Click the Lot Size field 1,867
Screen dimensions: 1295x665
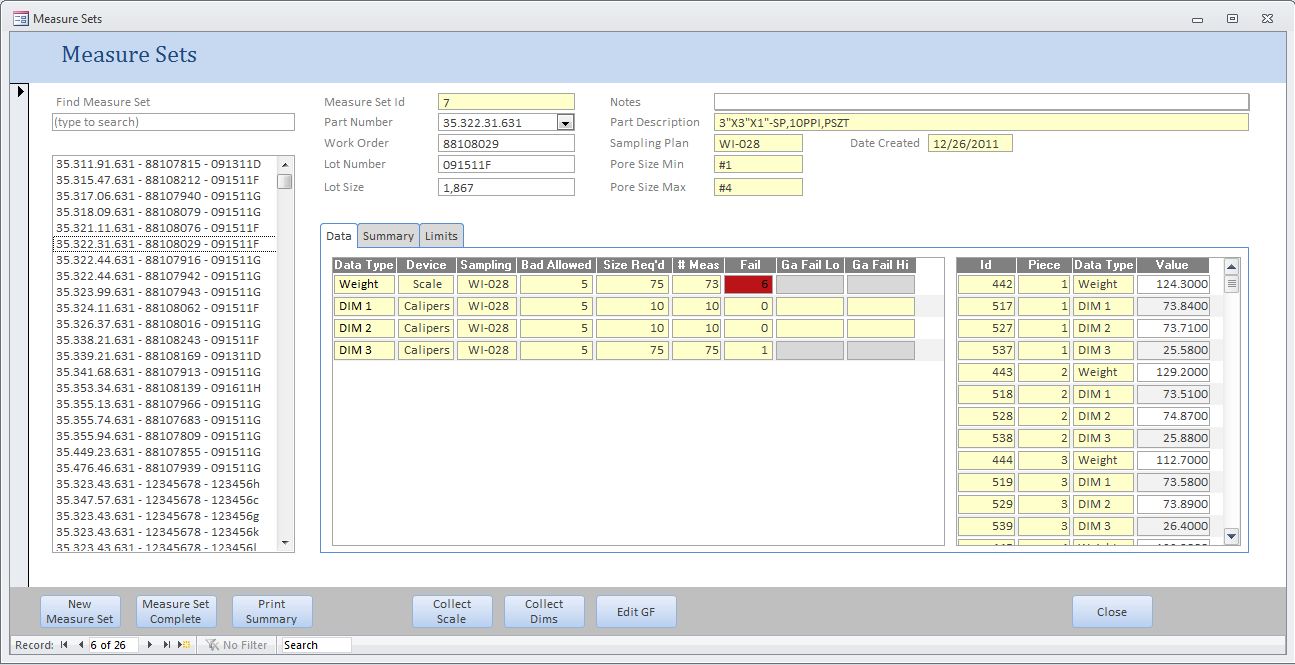[x=506, y=187]
